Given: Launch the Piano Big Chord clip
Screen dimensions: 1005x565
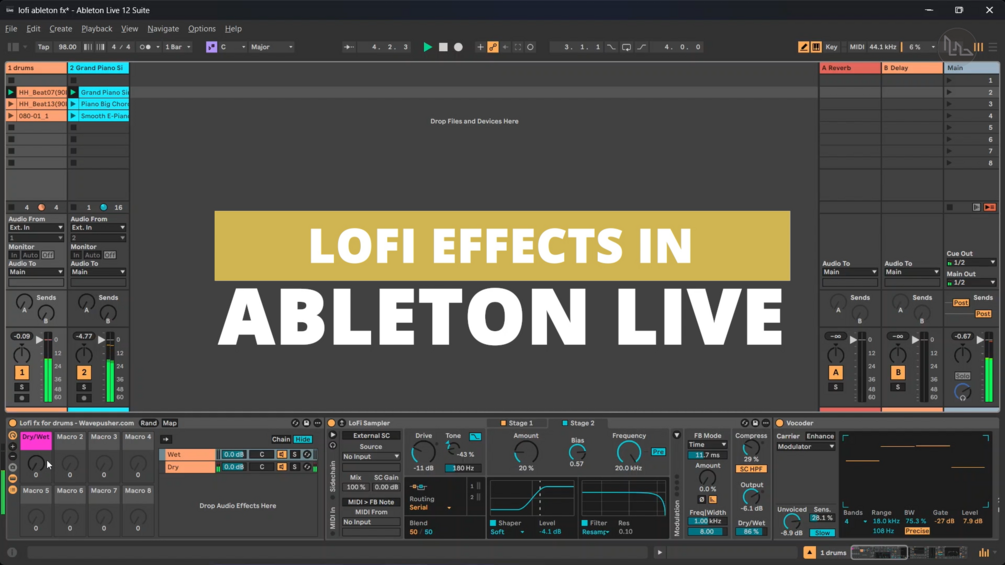Looking at the screenshot, I should [x=73, y=104].
